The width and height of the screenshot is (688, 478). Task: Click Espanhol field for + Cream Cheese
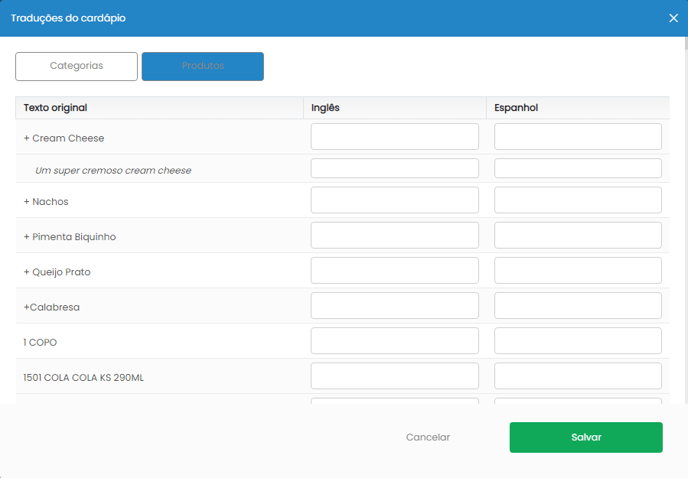pyautogui.click(x=578, y=137)
